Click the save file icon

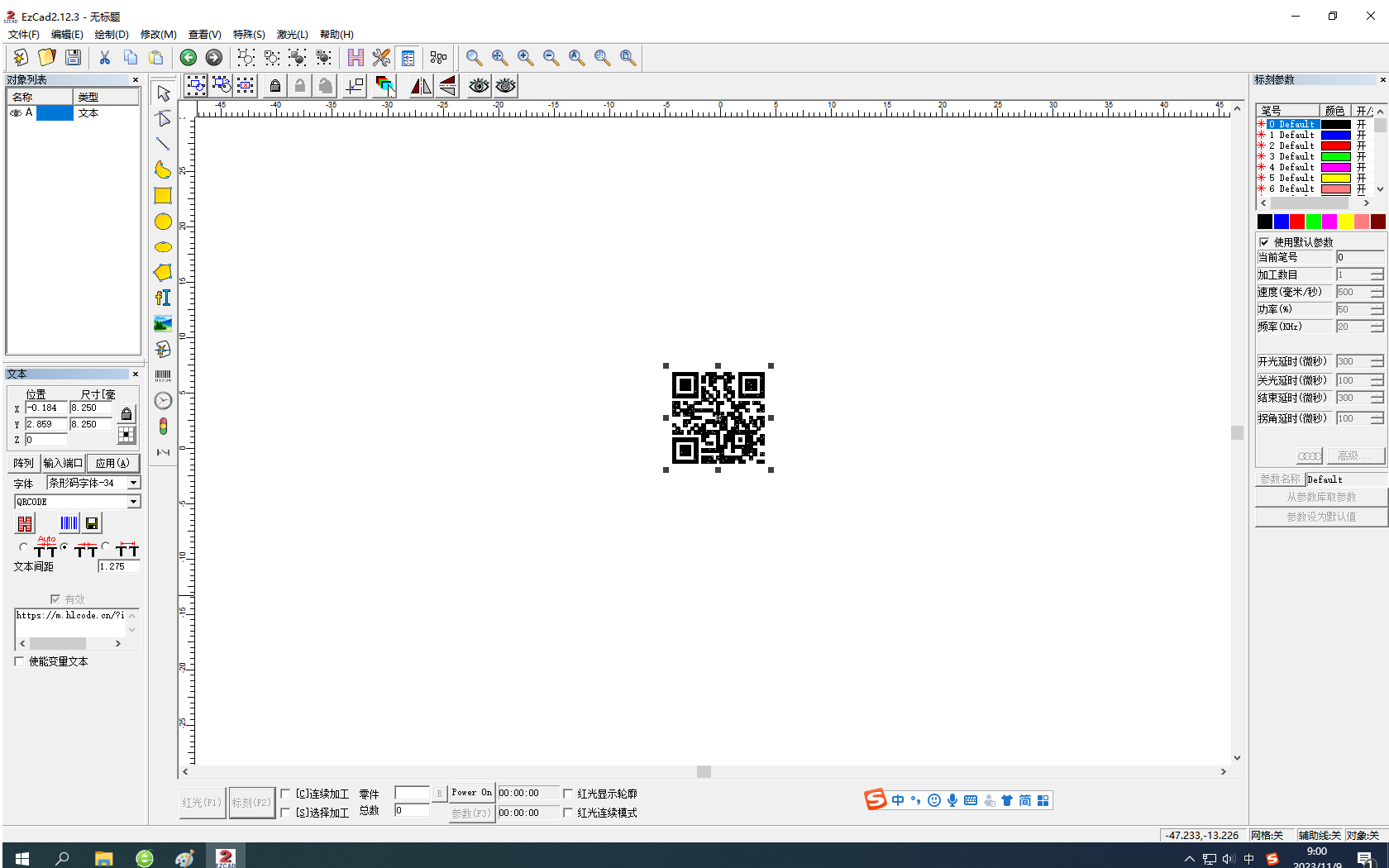coord(74,57)
